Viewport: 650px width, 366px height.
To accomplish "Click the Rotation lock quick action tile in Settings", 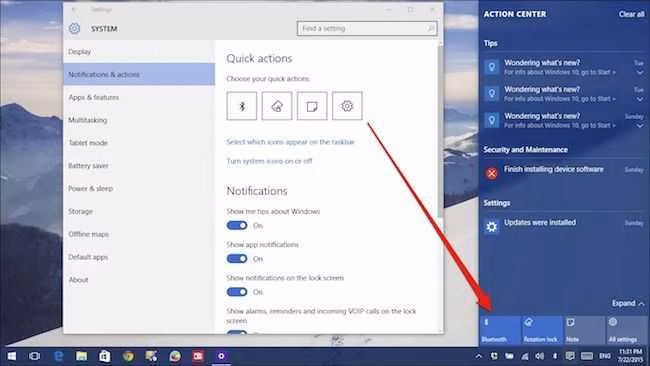I will coord(277,106).
